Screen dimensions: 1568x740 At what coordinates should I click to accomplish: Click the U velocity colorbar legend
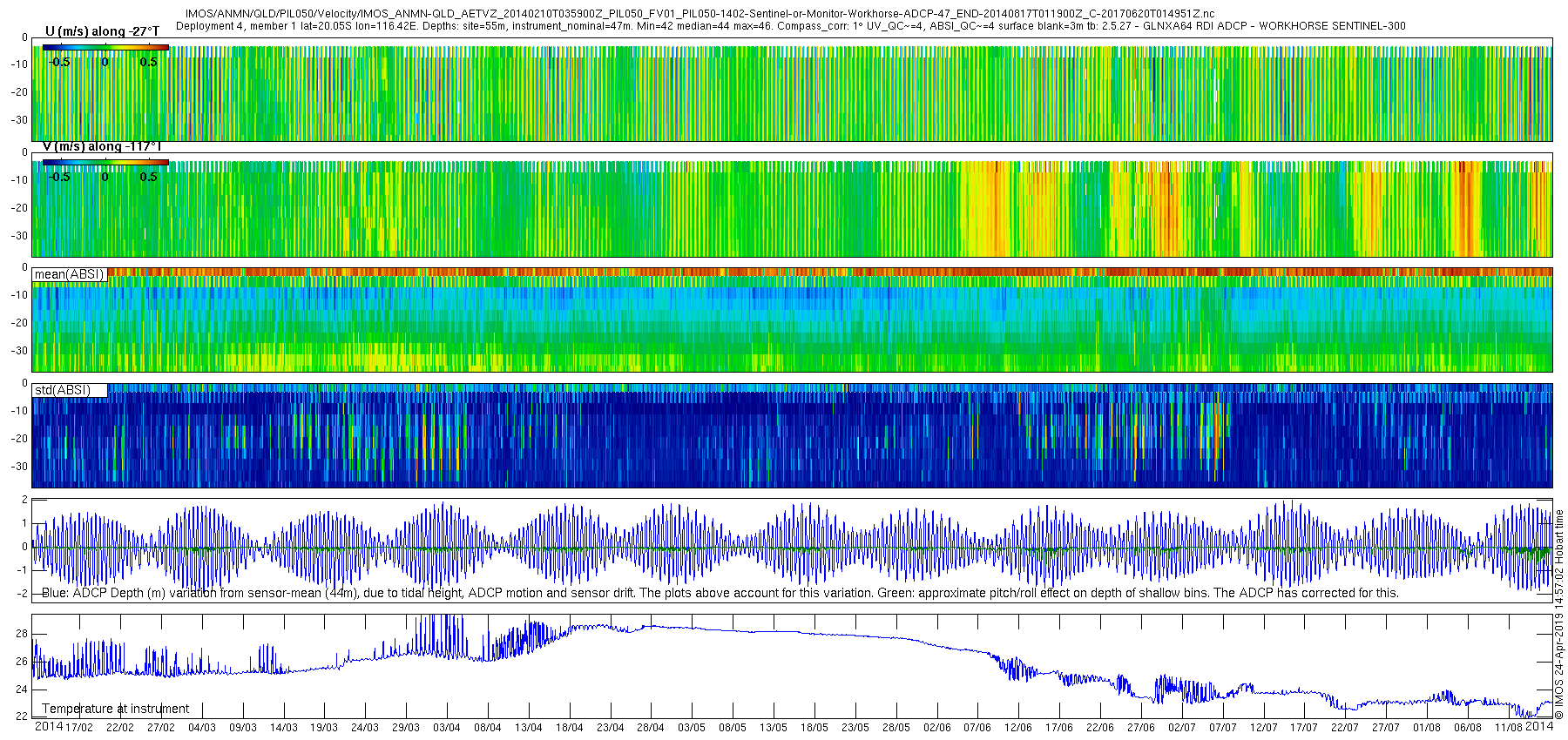105,48
